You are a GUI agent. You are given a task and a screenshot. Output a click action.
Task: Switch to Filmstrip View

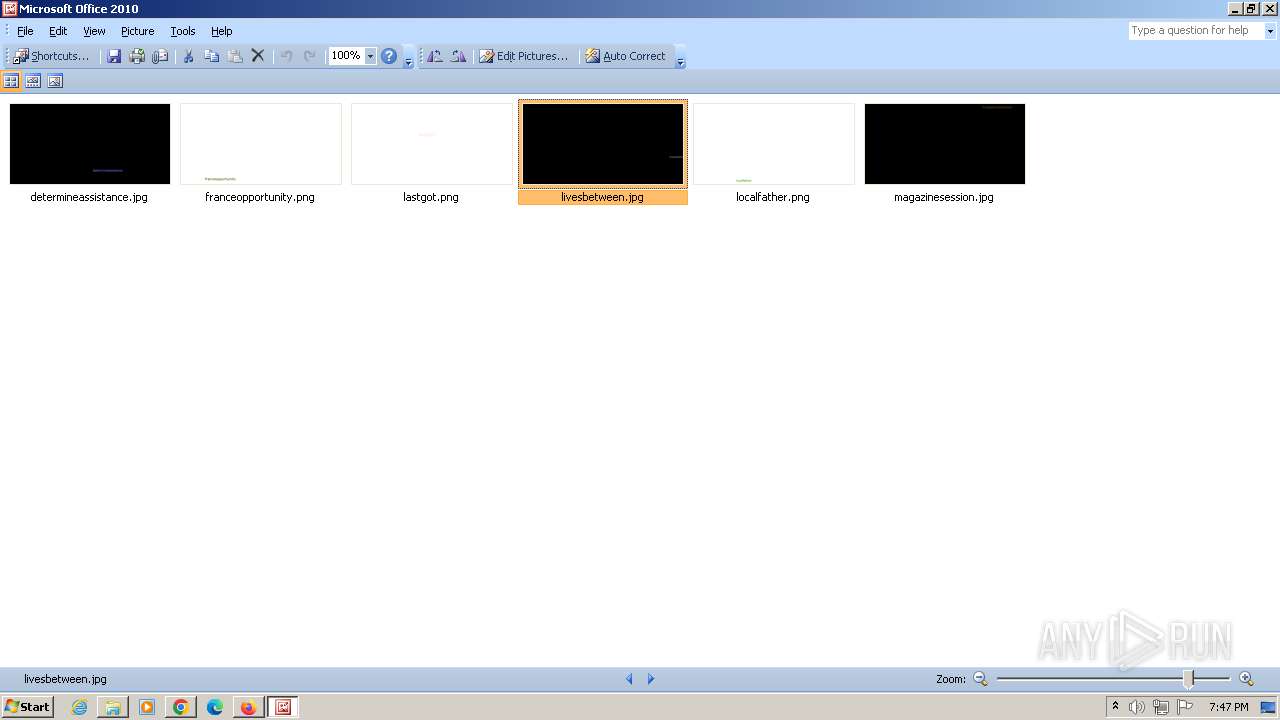click(33, 81)
